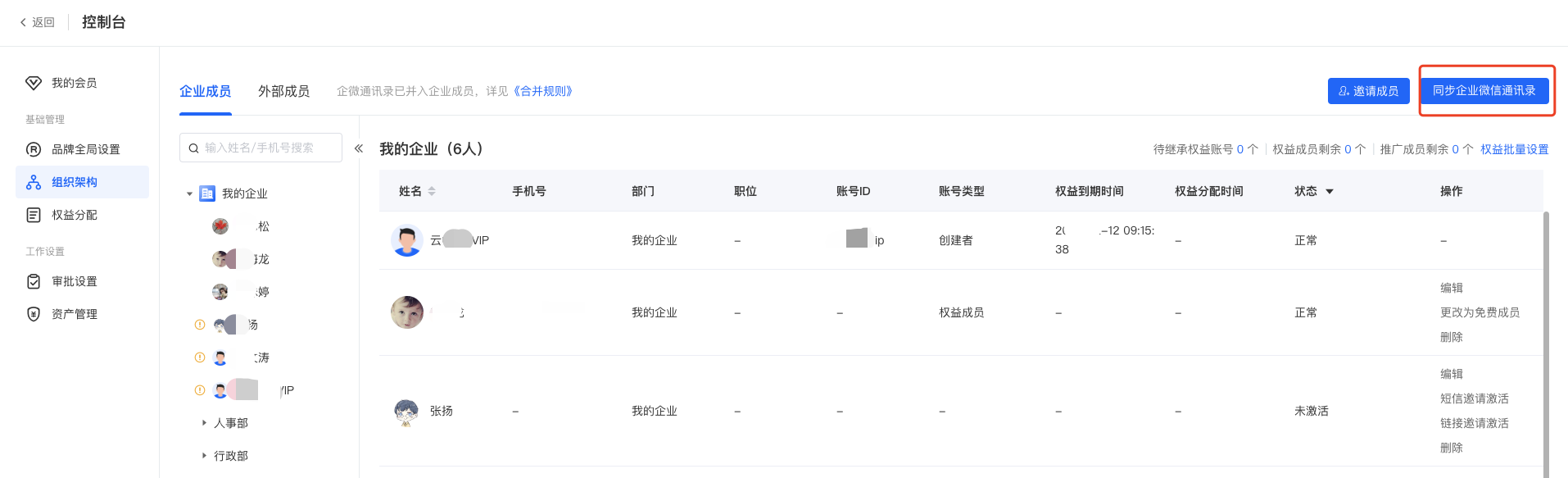Expand the 行政部 department
This screenshot has width=1568, height=478.
(x=204, y=456)
